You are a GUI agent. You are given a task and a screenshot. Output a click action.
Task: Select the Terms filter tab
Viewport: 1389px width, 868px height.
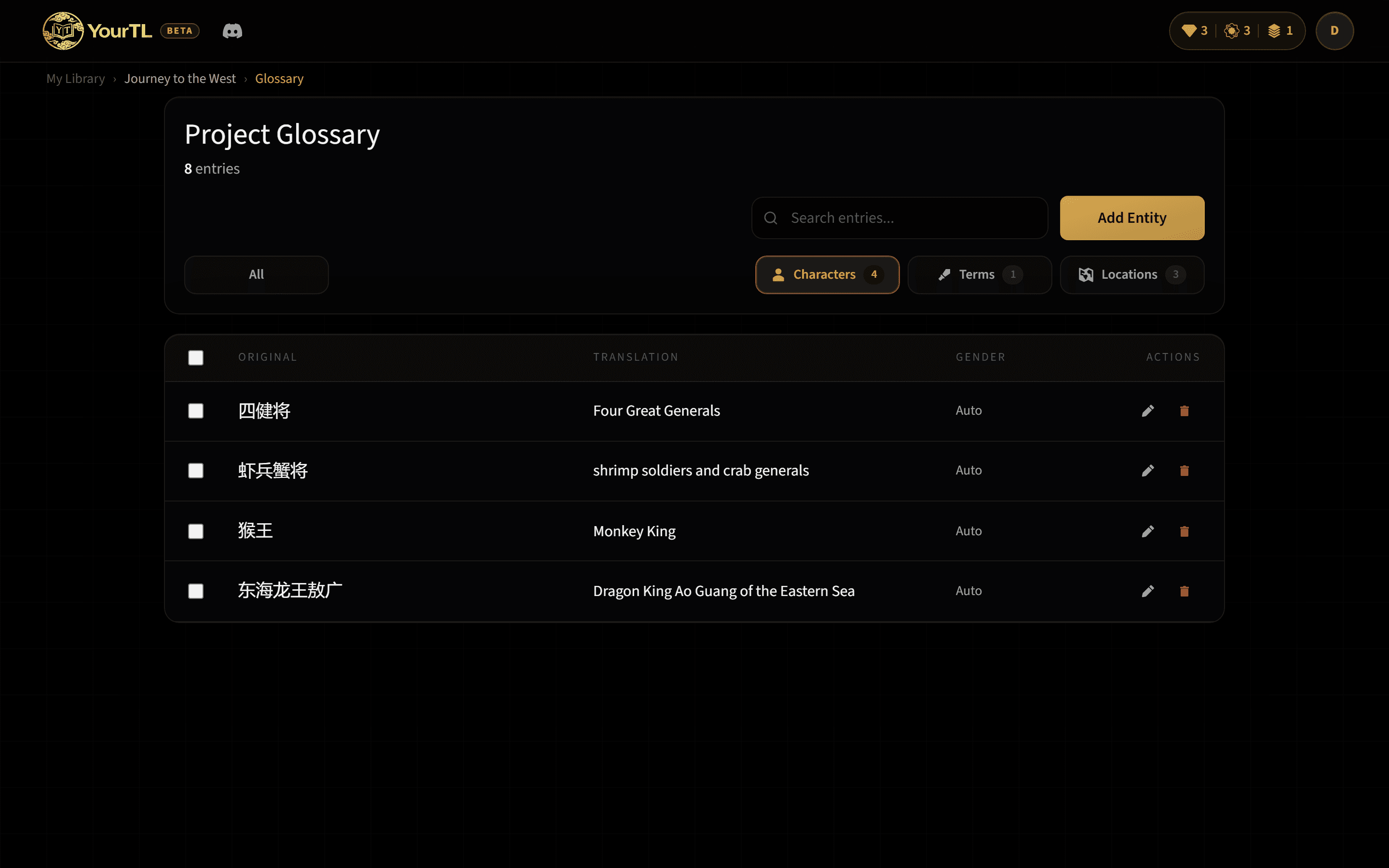click(979, 275)
